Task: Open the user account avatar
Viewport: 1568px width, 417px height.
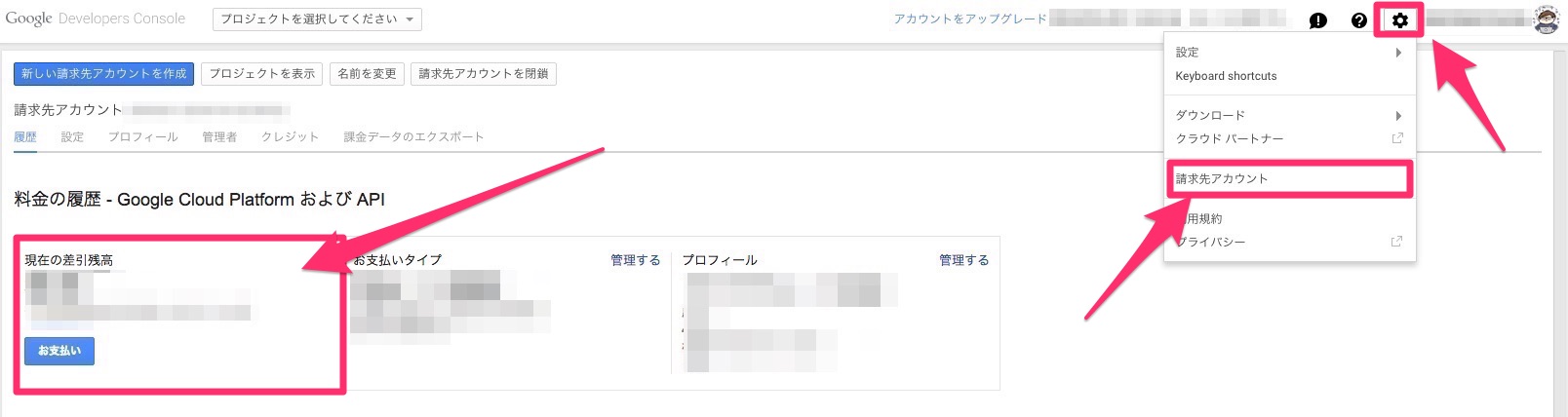Action: tap(1546, 19)
